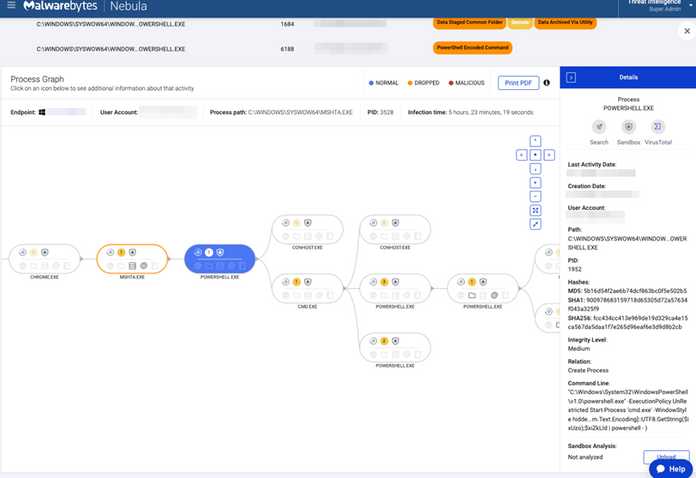Click the MD5 hash value in Details
The width and height of the screenshot is (696, 478).
[x=636, y=291]
